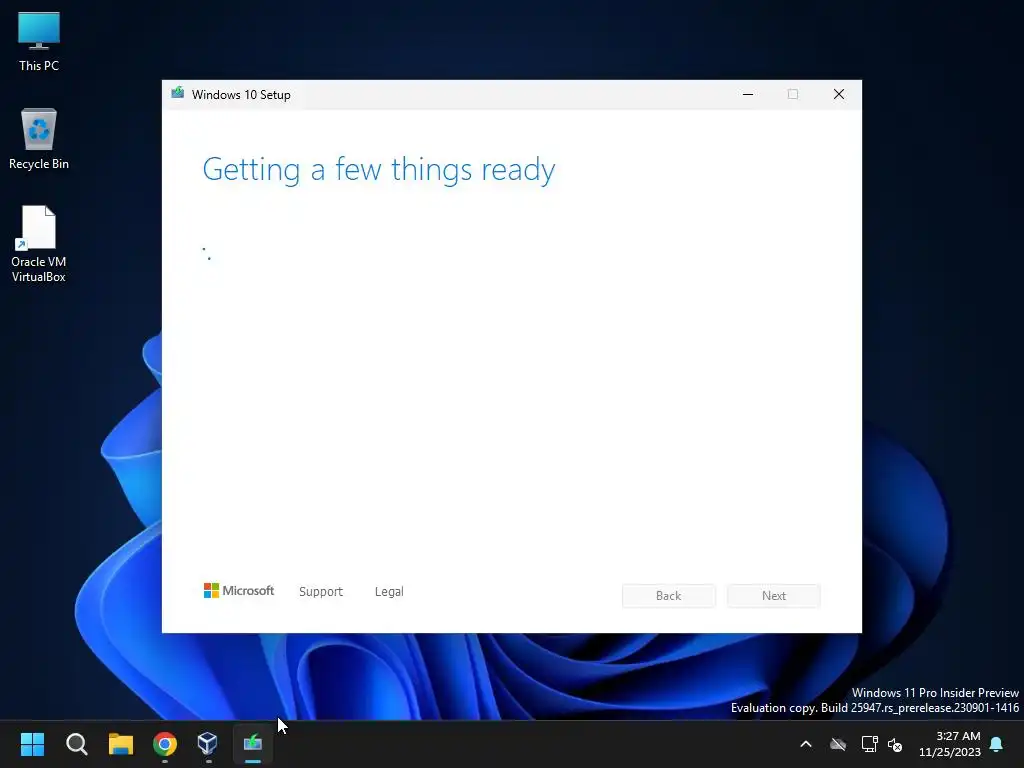Select Oracle VM VirtualBox desktop shortcut

[x=39, y=244]
